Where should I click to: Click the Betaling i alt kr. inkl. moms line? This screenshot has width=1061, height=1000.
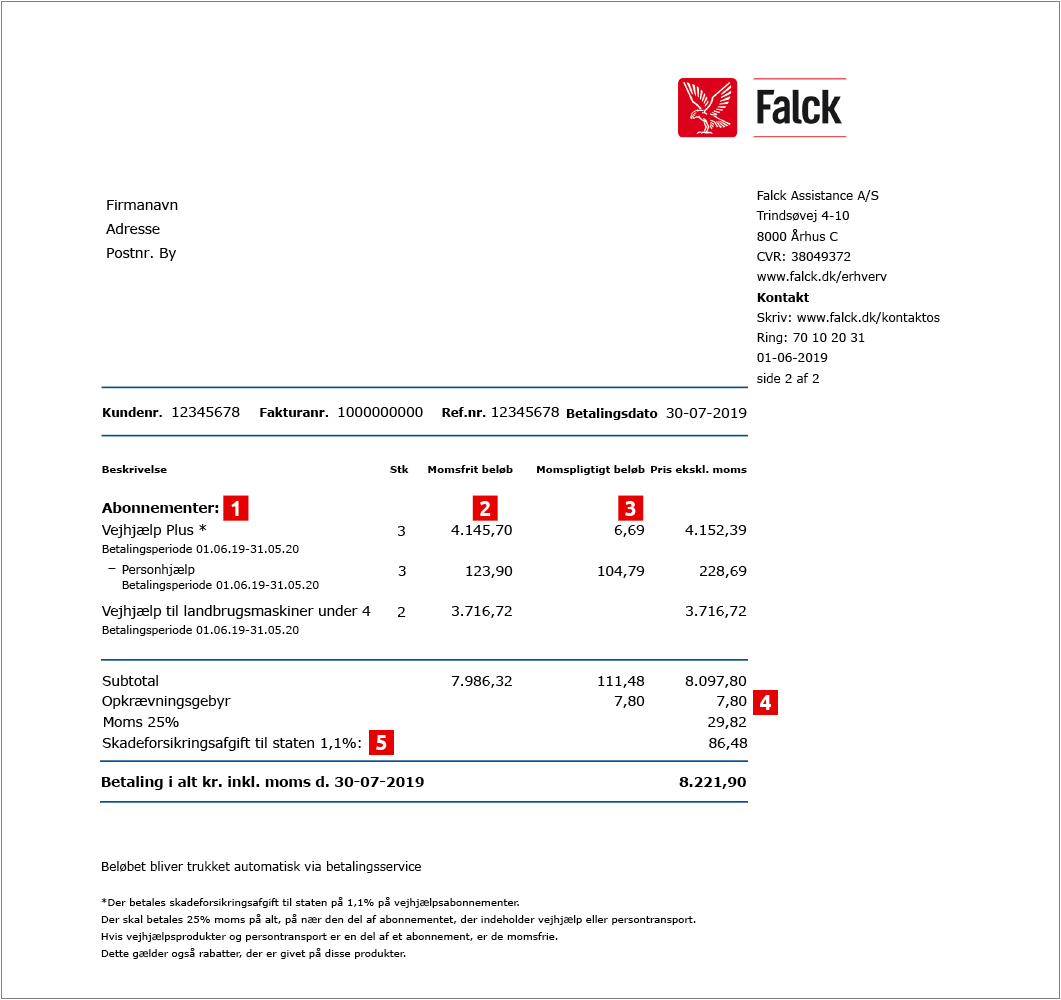click(x=263, y=782)
